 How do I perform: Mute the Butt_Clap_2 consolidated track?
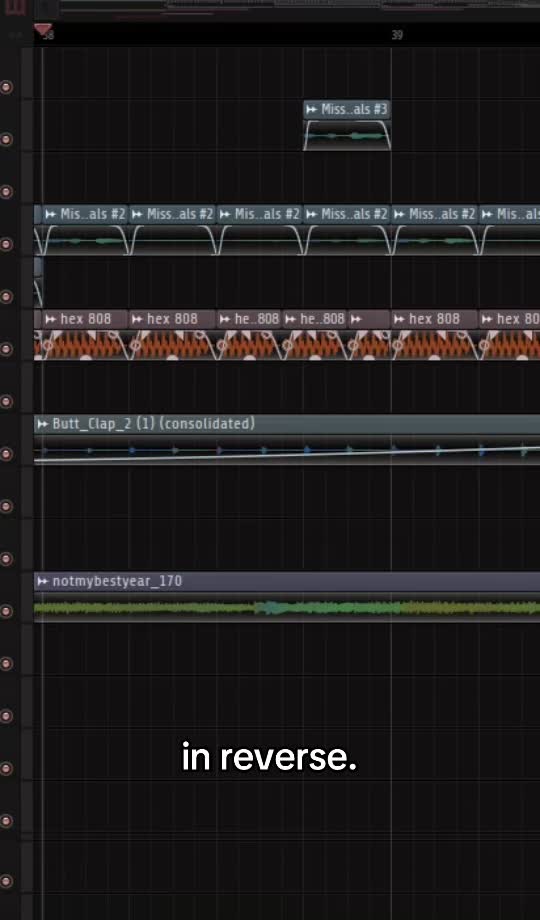[x=6, y=454]
